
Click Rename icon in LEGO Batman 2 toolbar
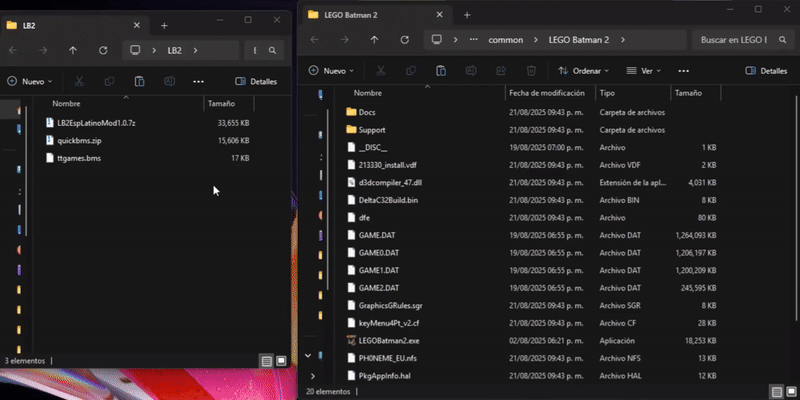click(x=471, y=71)
